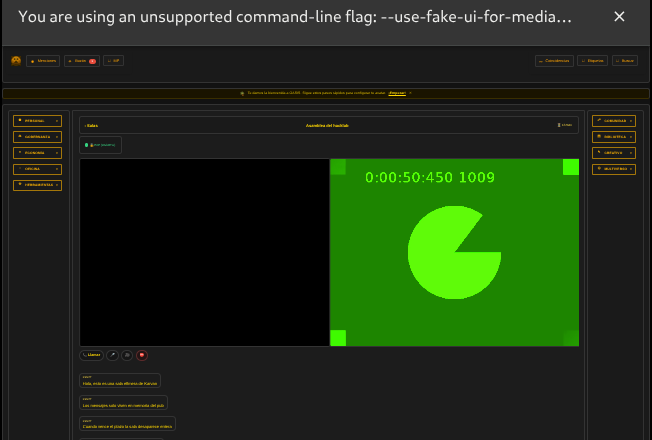Click the third chat message bubble
Screen dimensions: 652x440
pos(127,424)
